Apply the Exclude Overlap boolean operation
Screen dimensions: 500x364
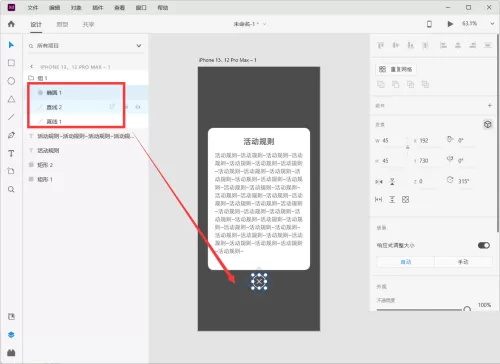click(x=425, y=84)
